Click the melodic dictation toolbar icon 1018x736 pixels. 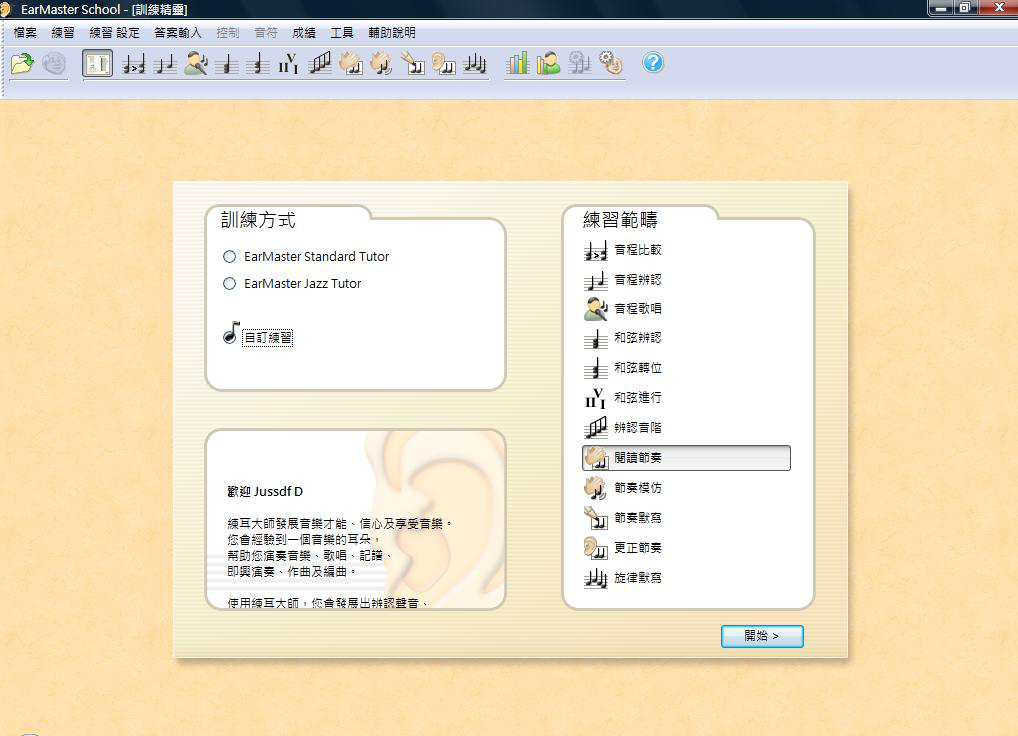(475, 64)
